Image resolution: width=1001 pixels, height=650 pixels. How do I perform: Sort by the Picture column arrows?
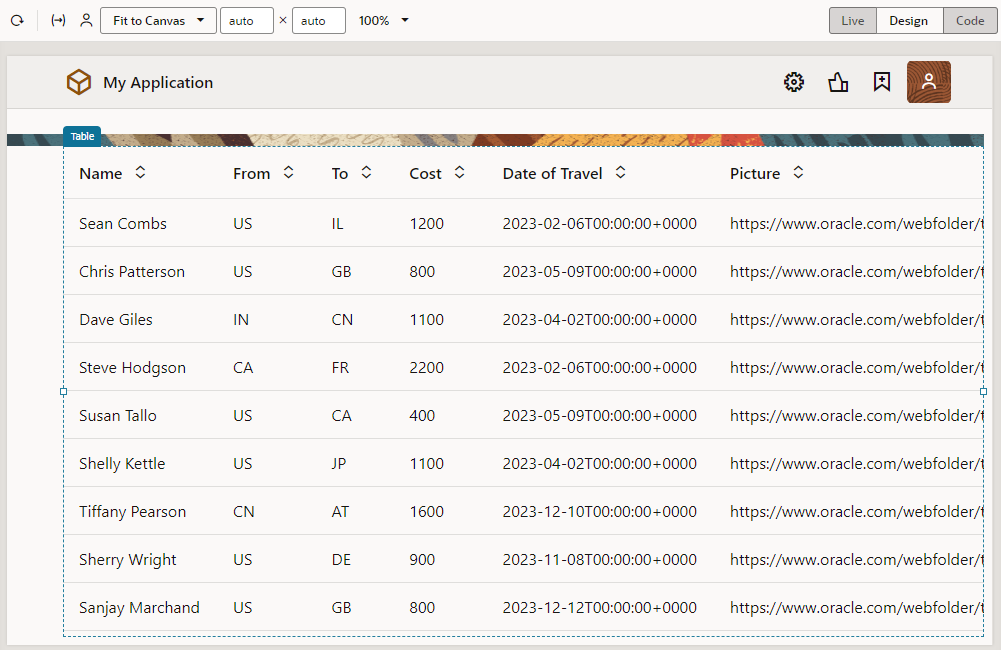[x=798, y=172]
